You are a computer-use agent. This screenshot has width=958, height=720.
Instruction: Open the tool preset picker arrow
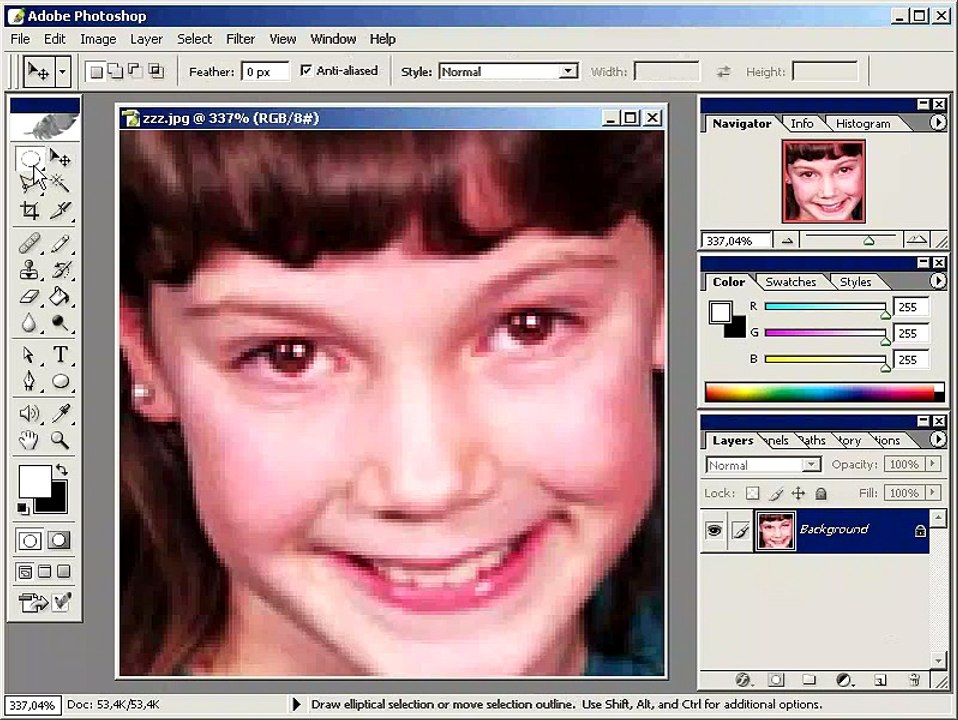tap(62, 72)
